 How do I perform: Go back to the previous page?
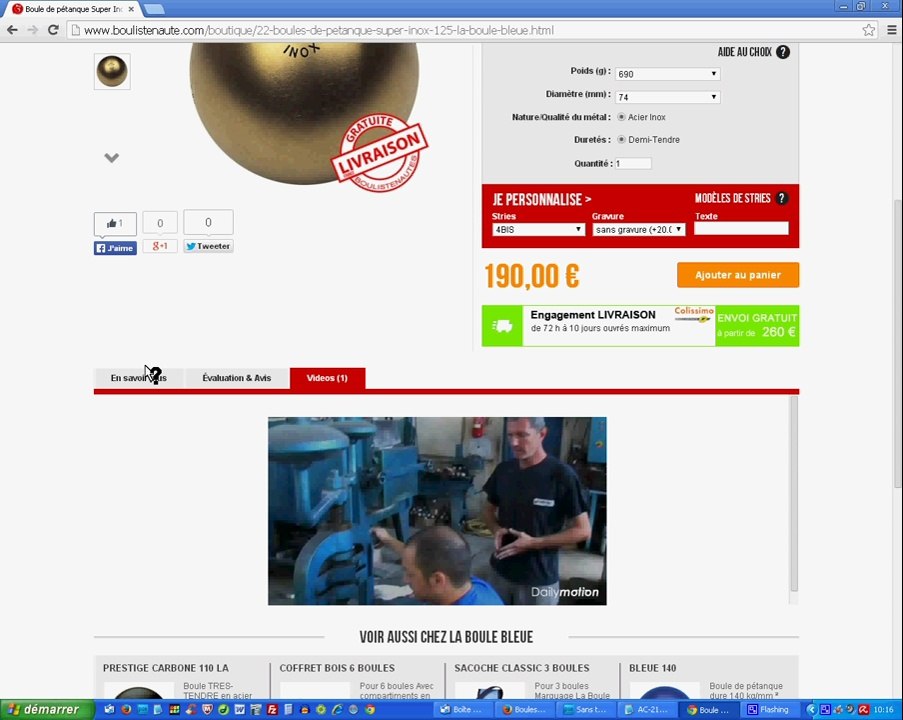click(12, 30)
